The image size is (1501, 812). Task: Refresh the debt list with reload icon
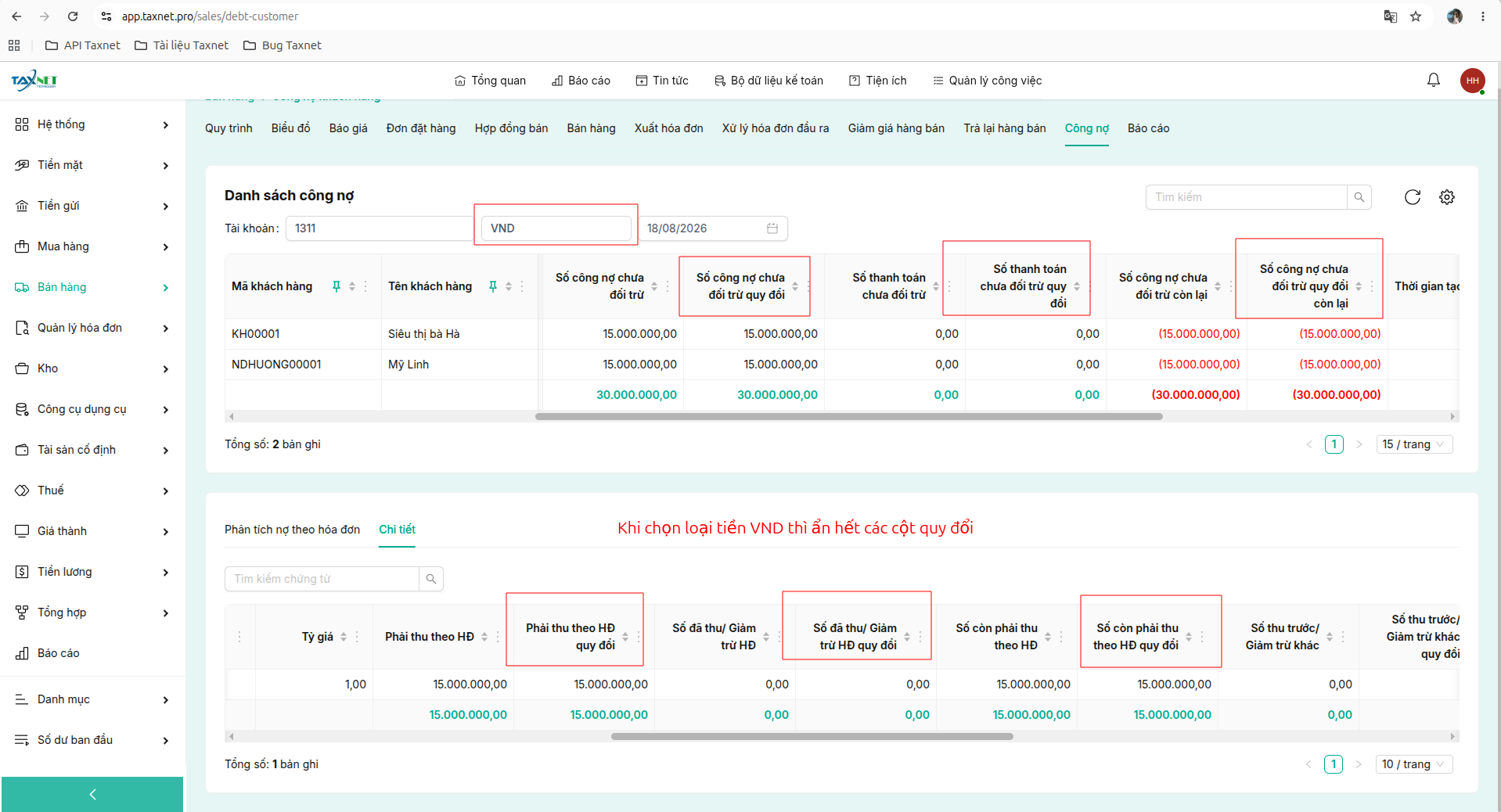[x=1412, y=197]
